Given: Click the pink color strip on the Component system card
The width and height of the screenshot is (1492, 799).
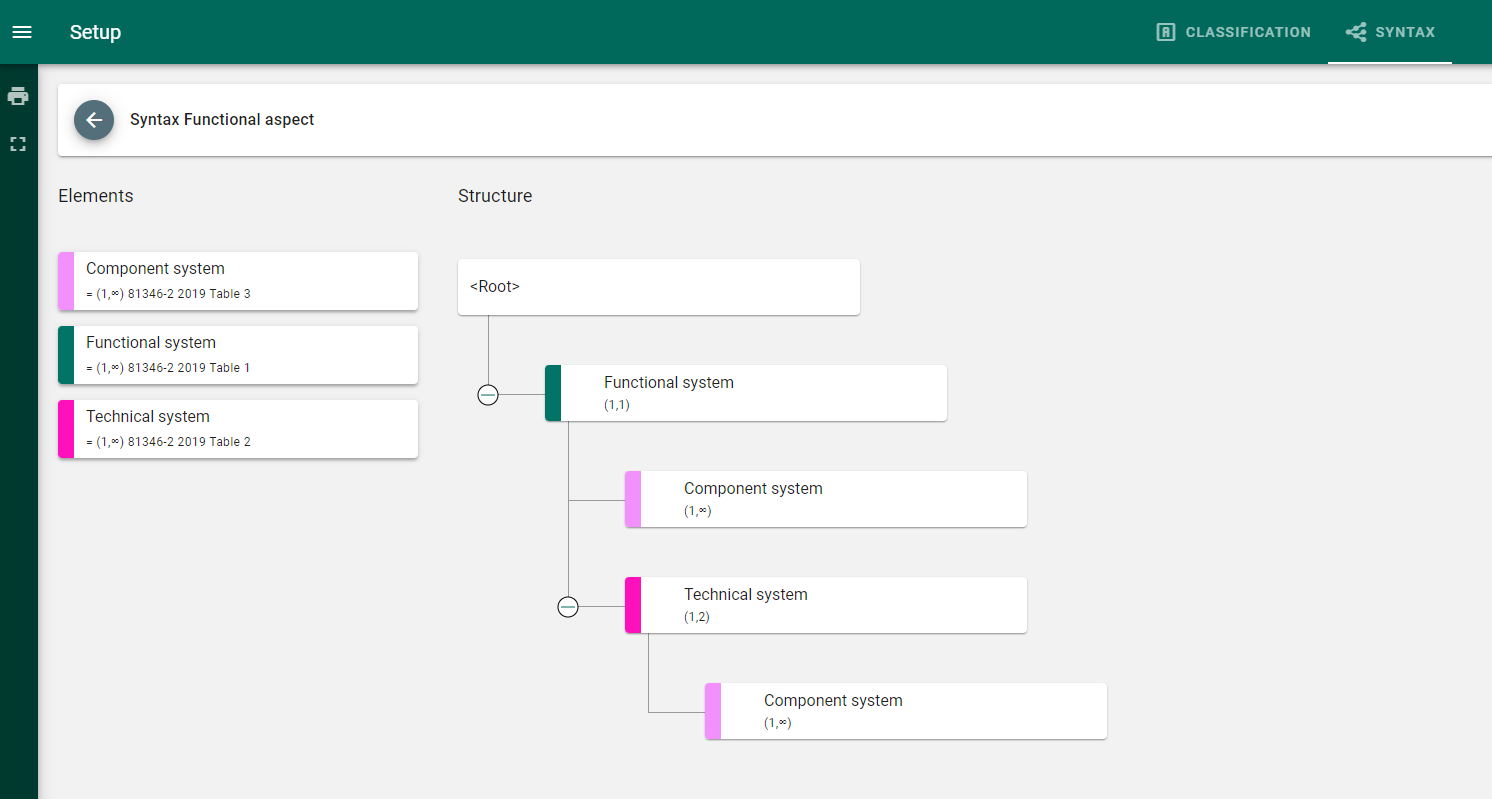Looking at the screenshot, I should pyautogui.click(x=66, y=281).
